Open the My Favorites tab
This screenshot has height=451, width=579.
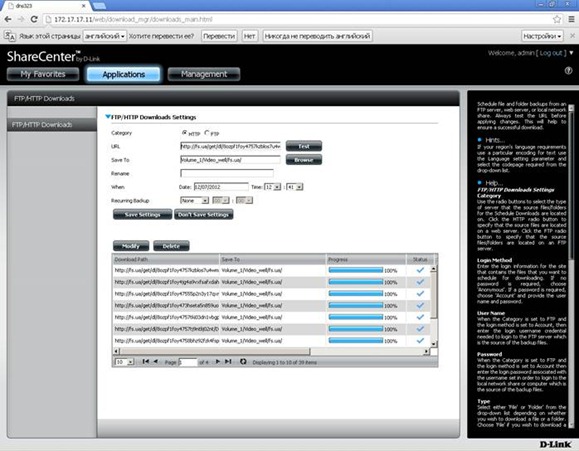pos(43,74)
